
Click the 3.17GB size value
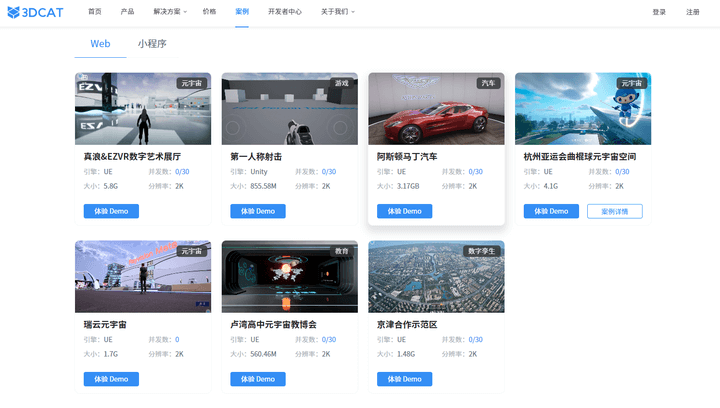[408, 186]
